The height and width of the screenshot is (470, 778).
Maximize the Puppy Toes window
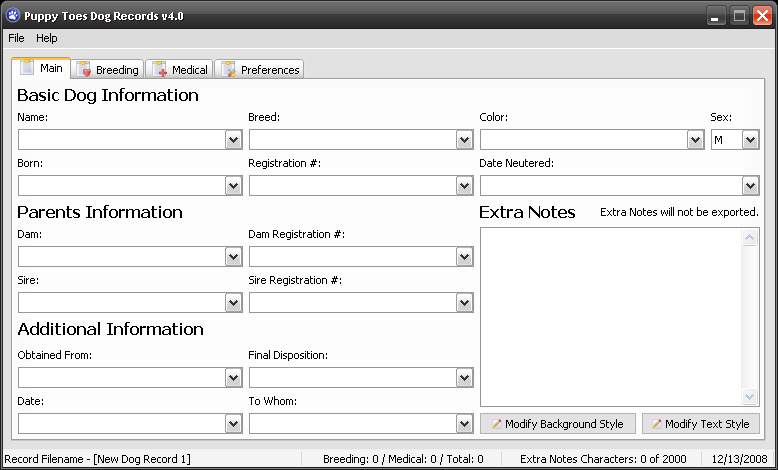coord(739,16)
